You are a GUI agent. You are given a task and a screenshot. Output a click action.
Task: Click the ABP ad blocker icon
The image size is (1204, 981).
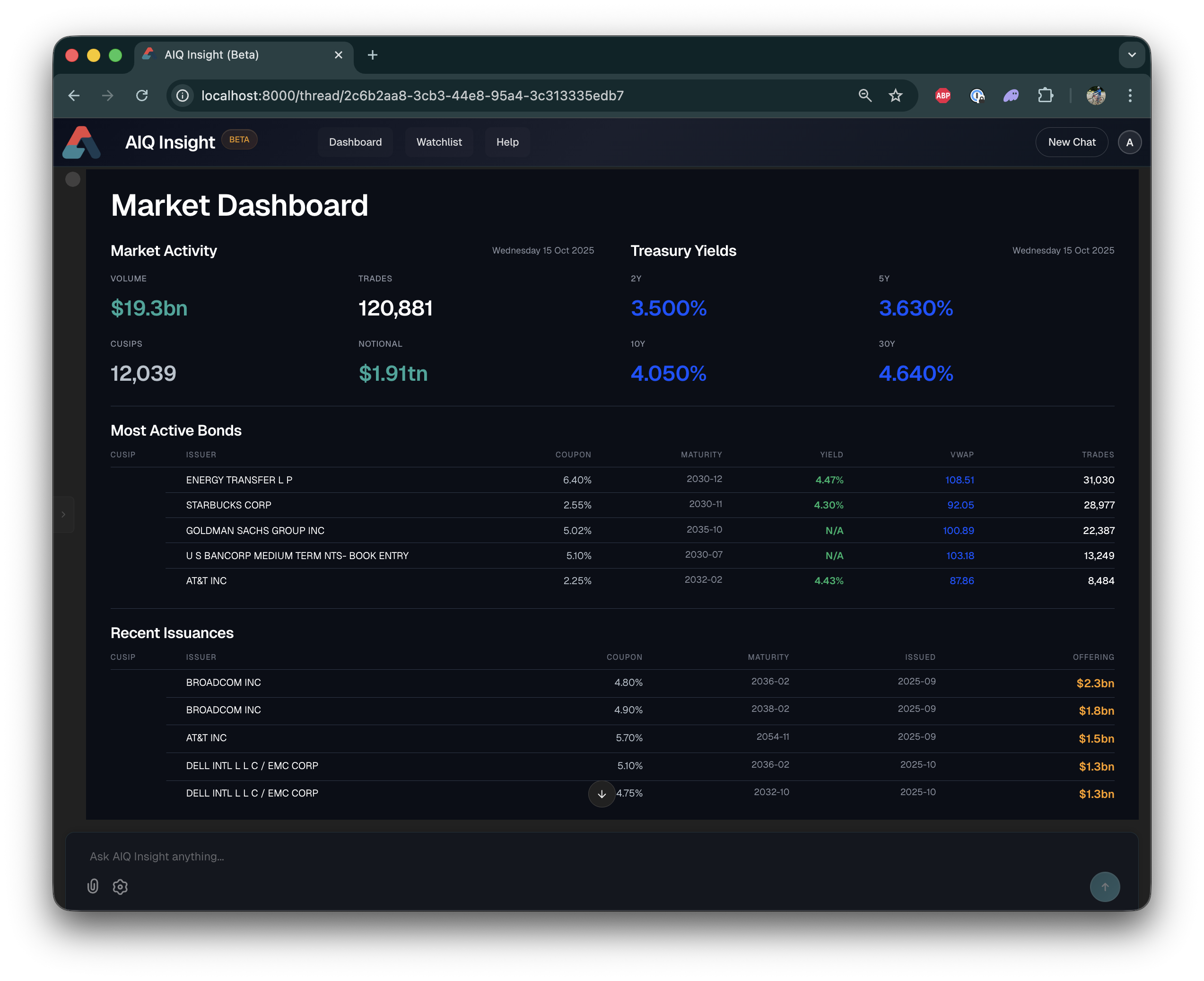[942, 96]
